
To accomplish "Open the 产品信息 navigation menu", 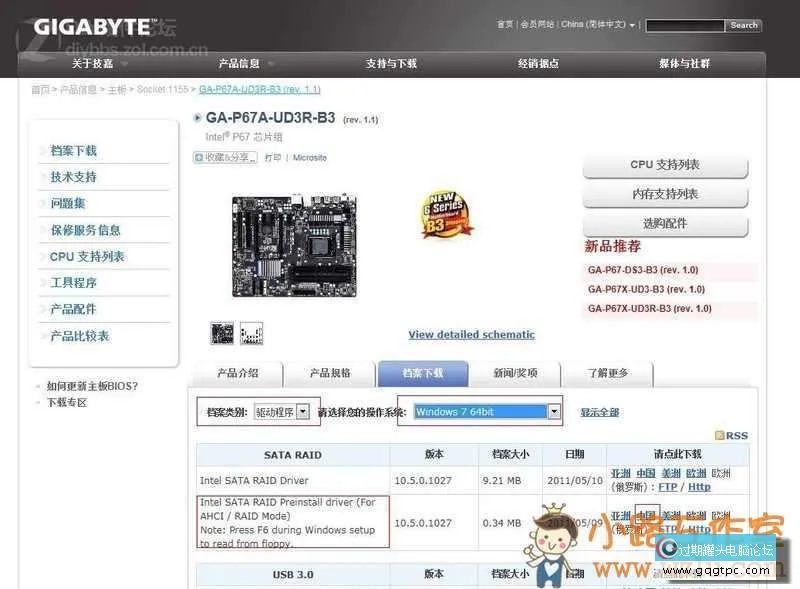I will pyautogui.click(x=239, y=63).
